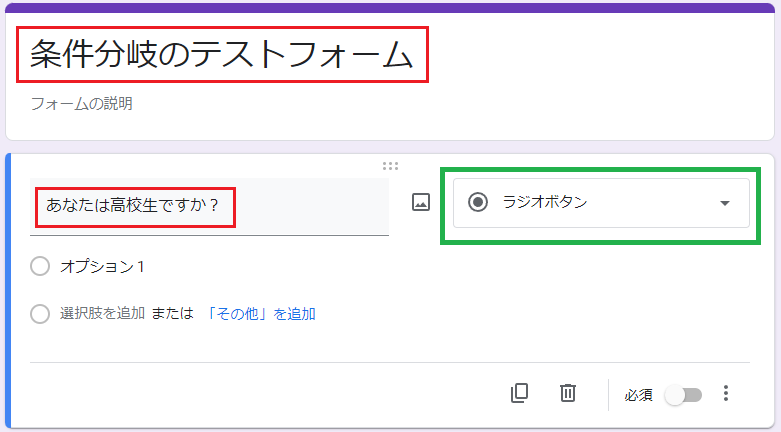
Task: Click the purple header bar of form
Action: point(390,8)
